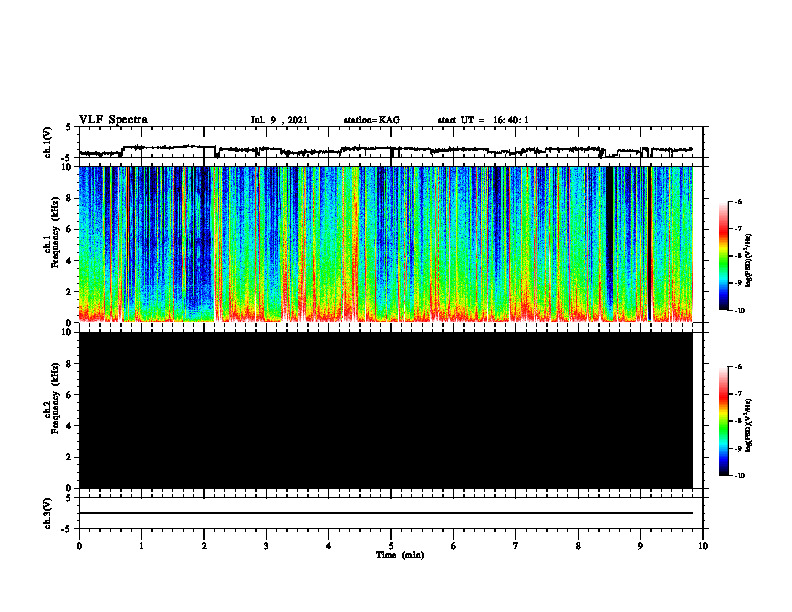The height and width of the screenshot is (612, 792).
Task: Click "-9" tick on ch.2 colorbar
Action: coord(737,448)
